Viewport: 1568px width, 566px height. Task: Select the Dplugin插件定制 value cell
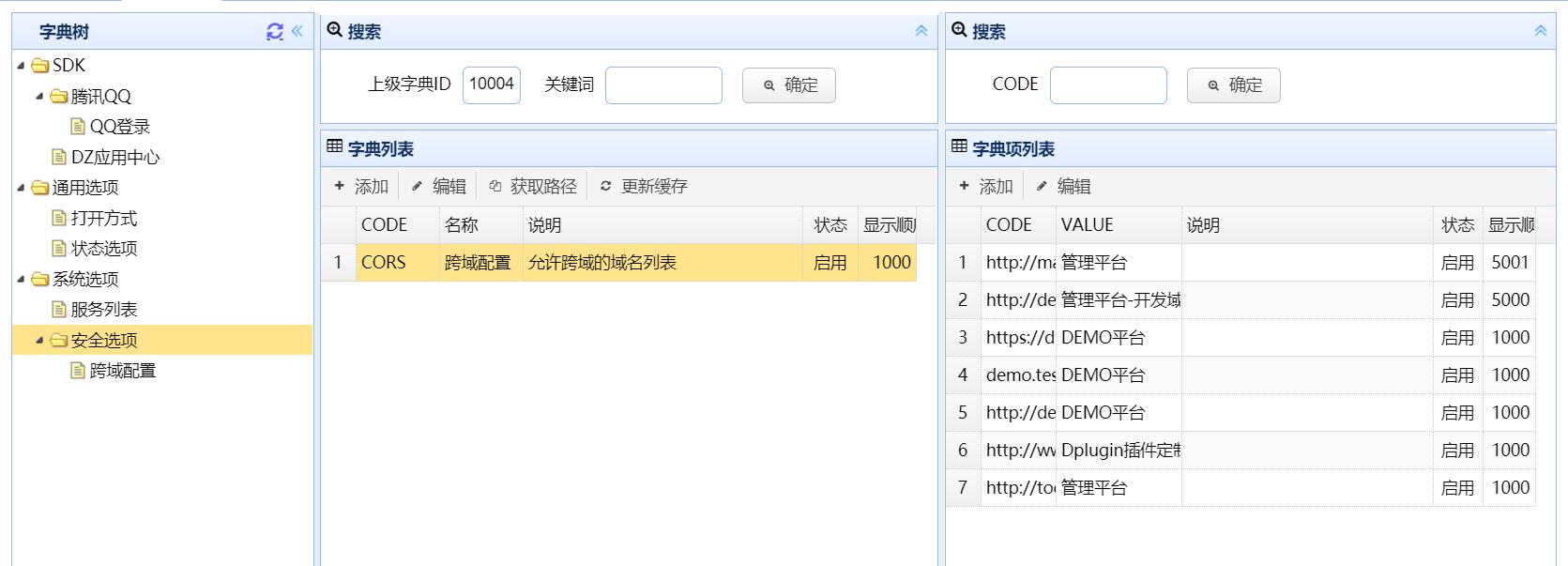click(1119, 451)
